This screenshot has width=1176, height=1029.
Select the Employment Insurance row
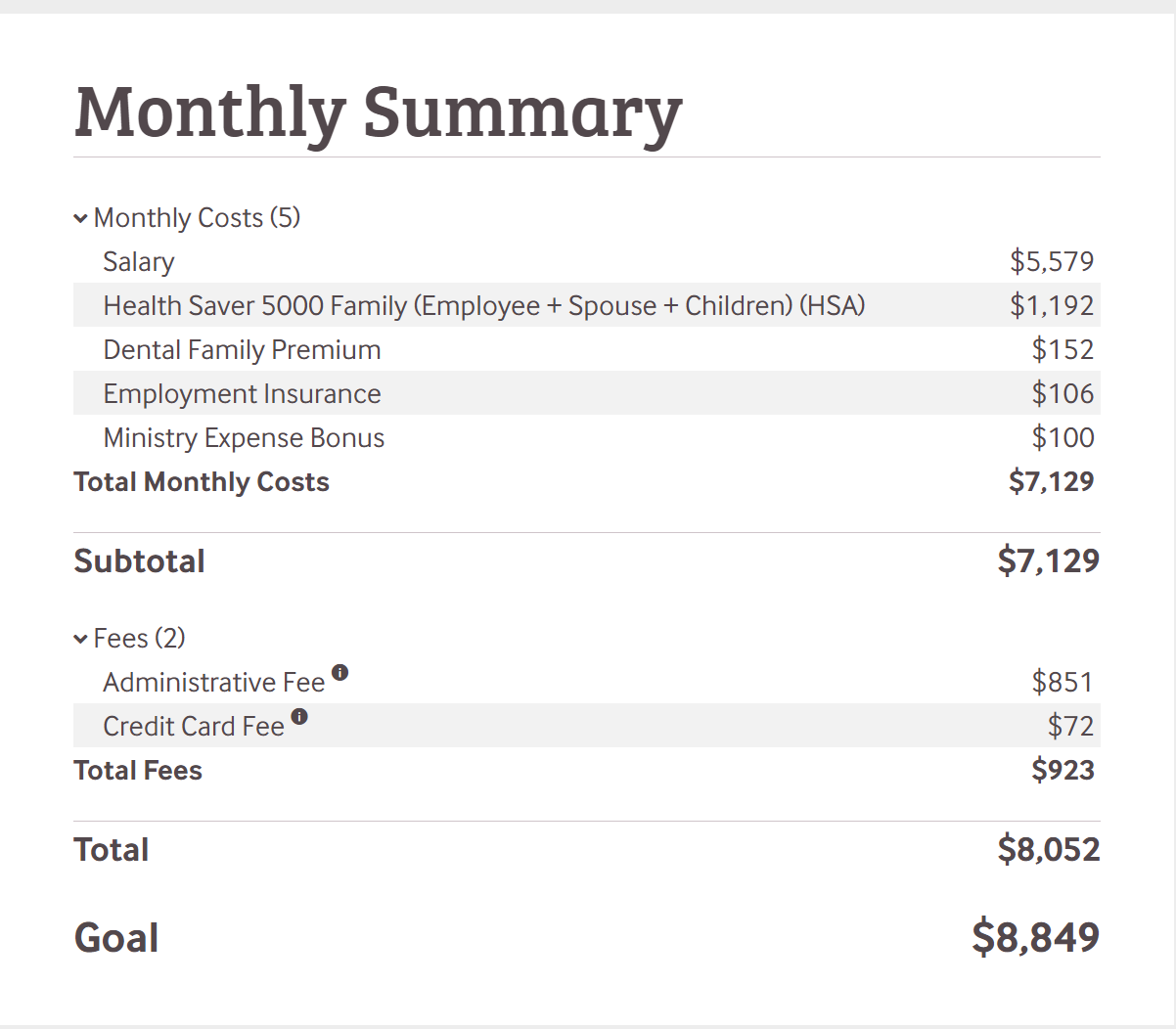[x=242, y=394]
